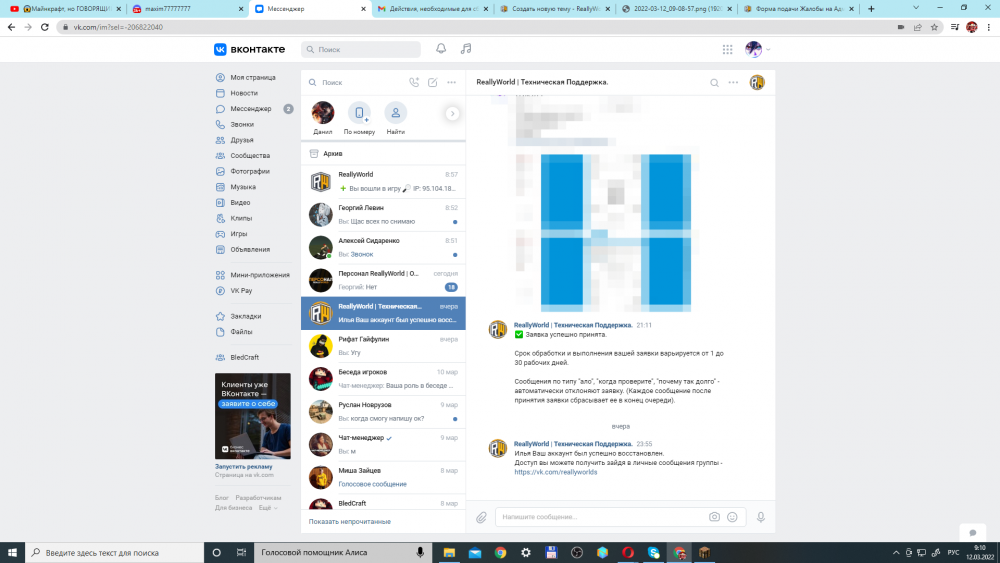
Task: Attach a file with the paperclip icon
Action: click(481, 518)
